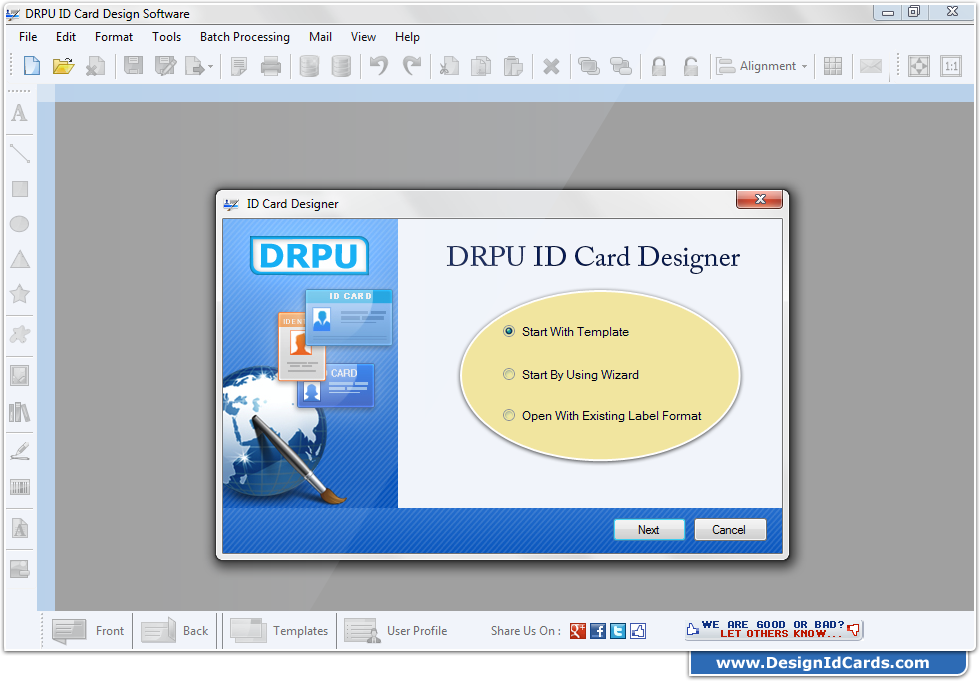
Task: Open the User Profile button
Action: tap(396, 631)
